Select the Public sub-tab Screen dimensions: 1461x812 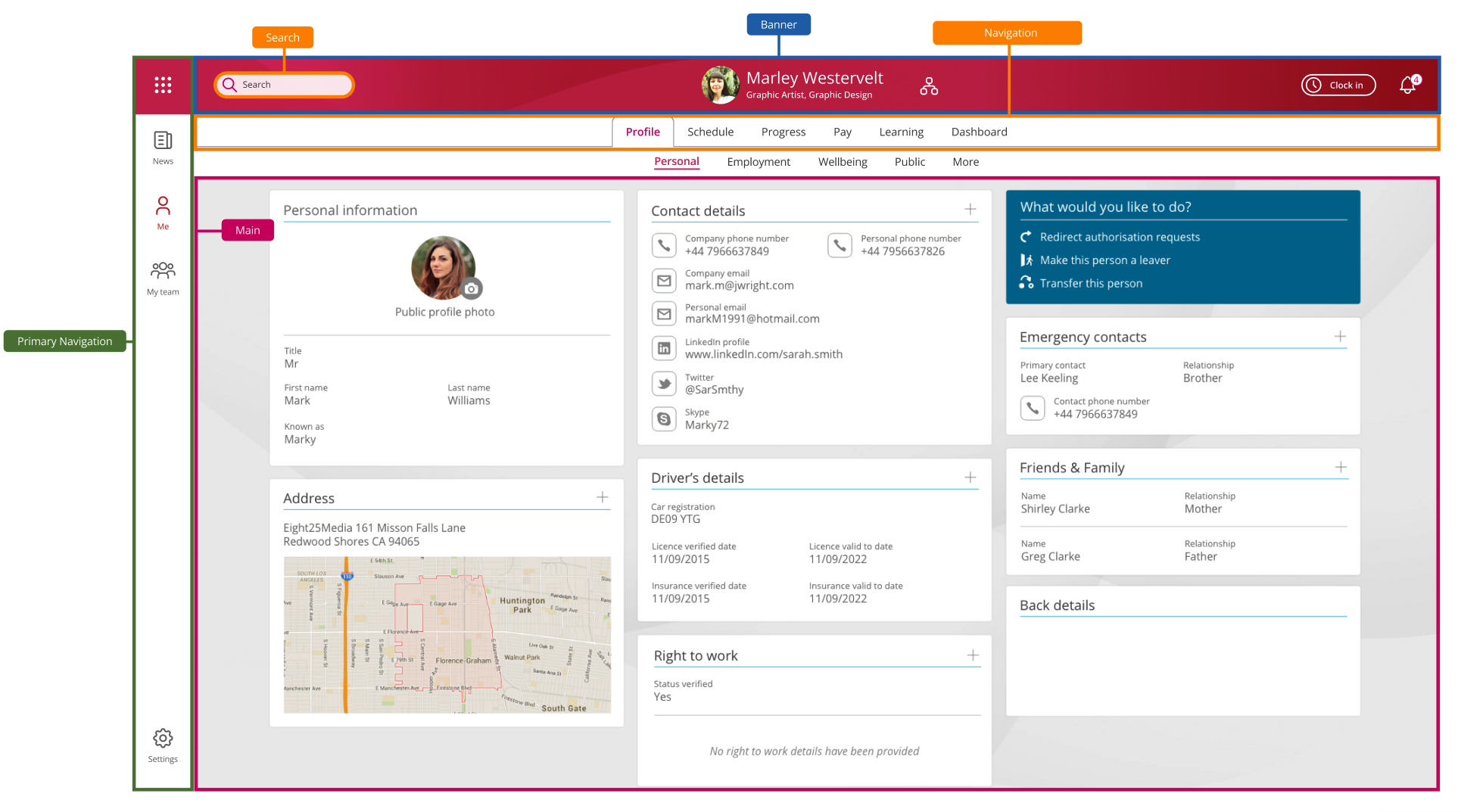pyautogui.click(x=910, y=162)
